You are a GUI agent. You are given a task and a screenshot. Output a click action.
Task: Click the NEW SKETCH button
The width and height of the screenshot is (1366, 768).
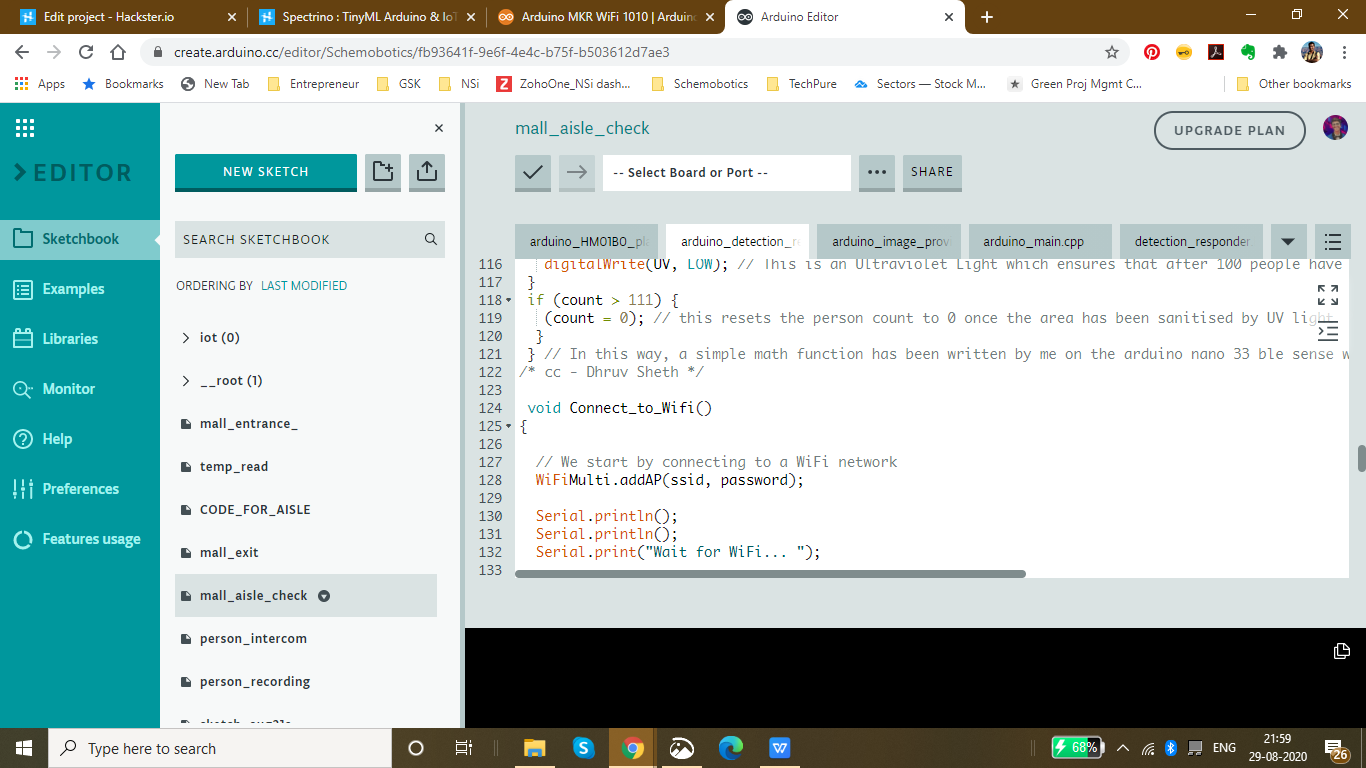266,172
